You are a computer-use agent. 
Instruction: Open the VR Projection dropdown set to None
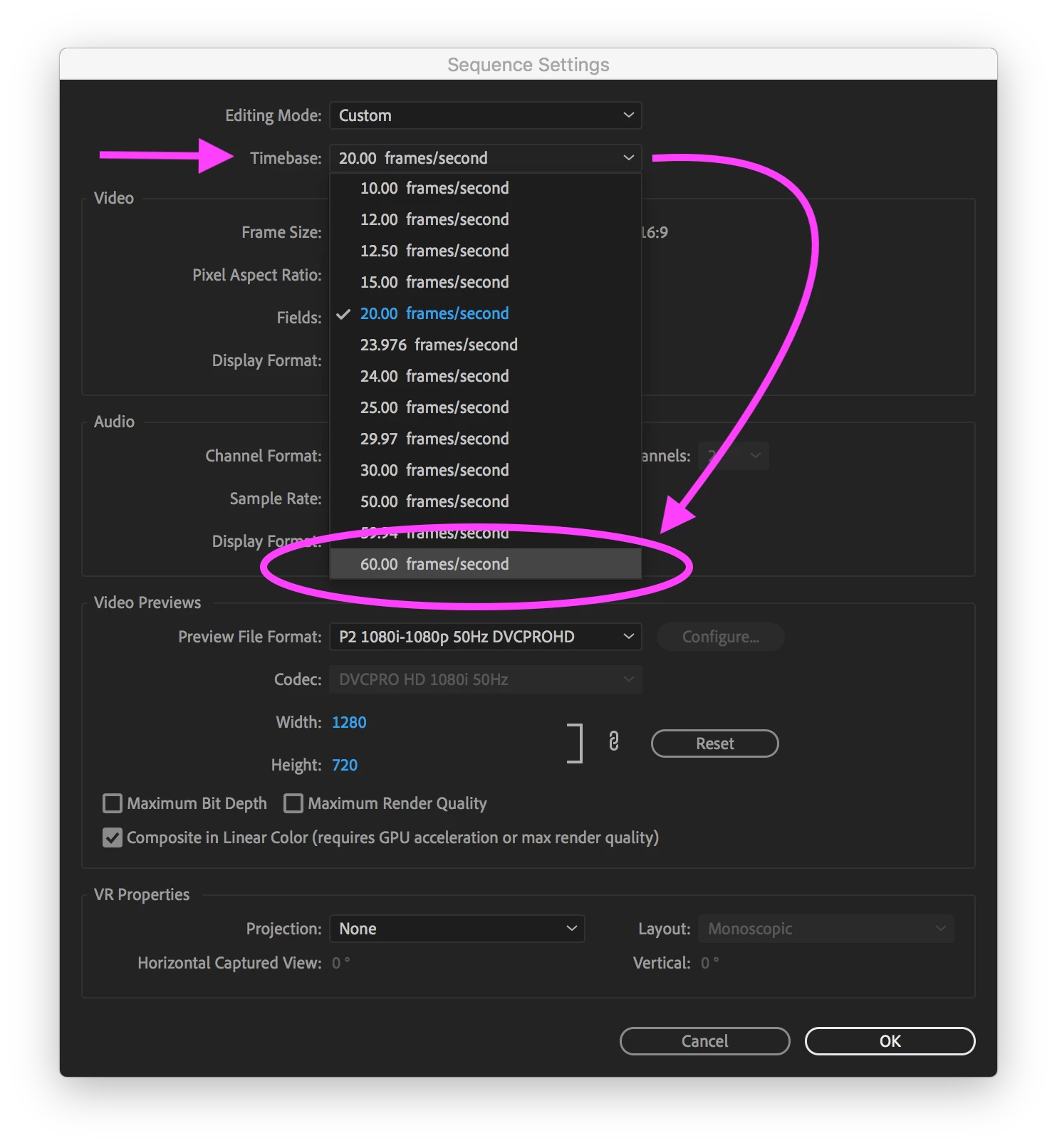pos(457,929)
